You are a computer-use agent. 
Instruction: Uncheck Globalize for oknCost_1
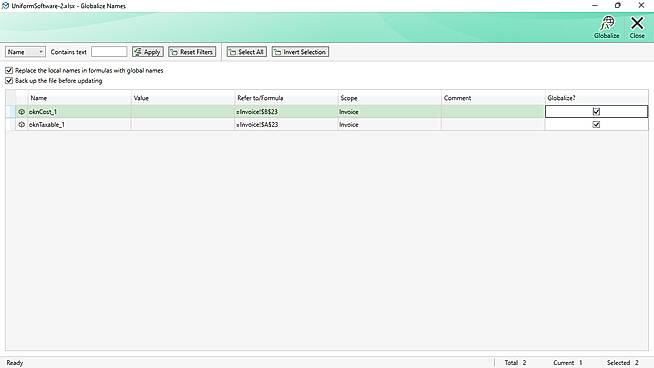pyautogui.click(x=596, y=111)
